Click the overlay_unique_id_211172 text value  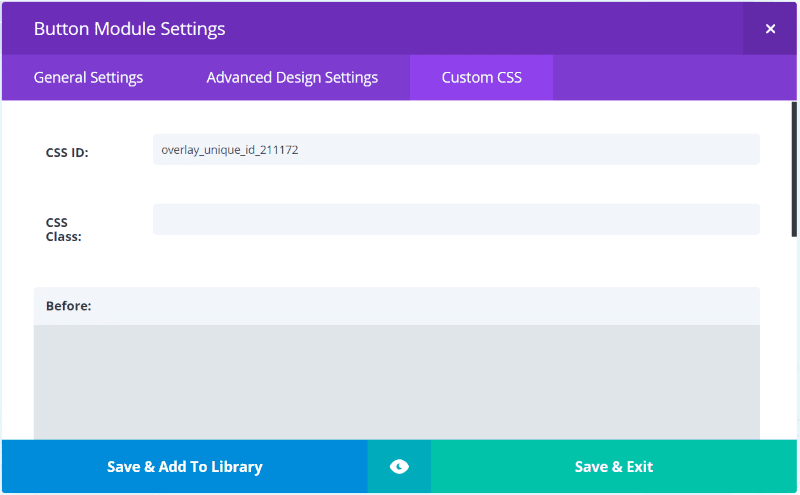(230, 150)
